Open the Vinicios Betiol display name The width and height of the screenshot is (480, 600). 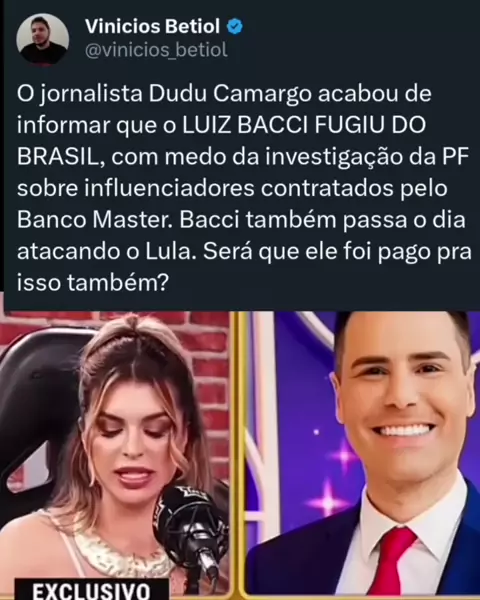coord(152,27)
